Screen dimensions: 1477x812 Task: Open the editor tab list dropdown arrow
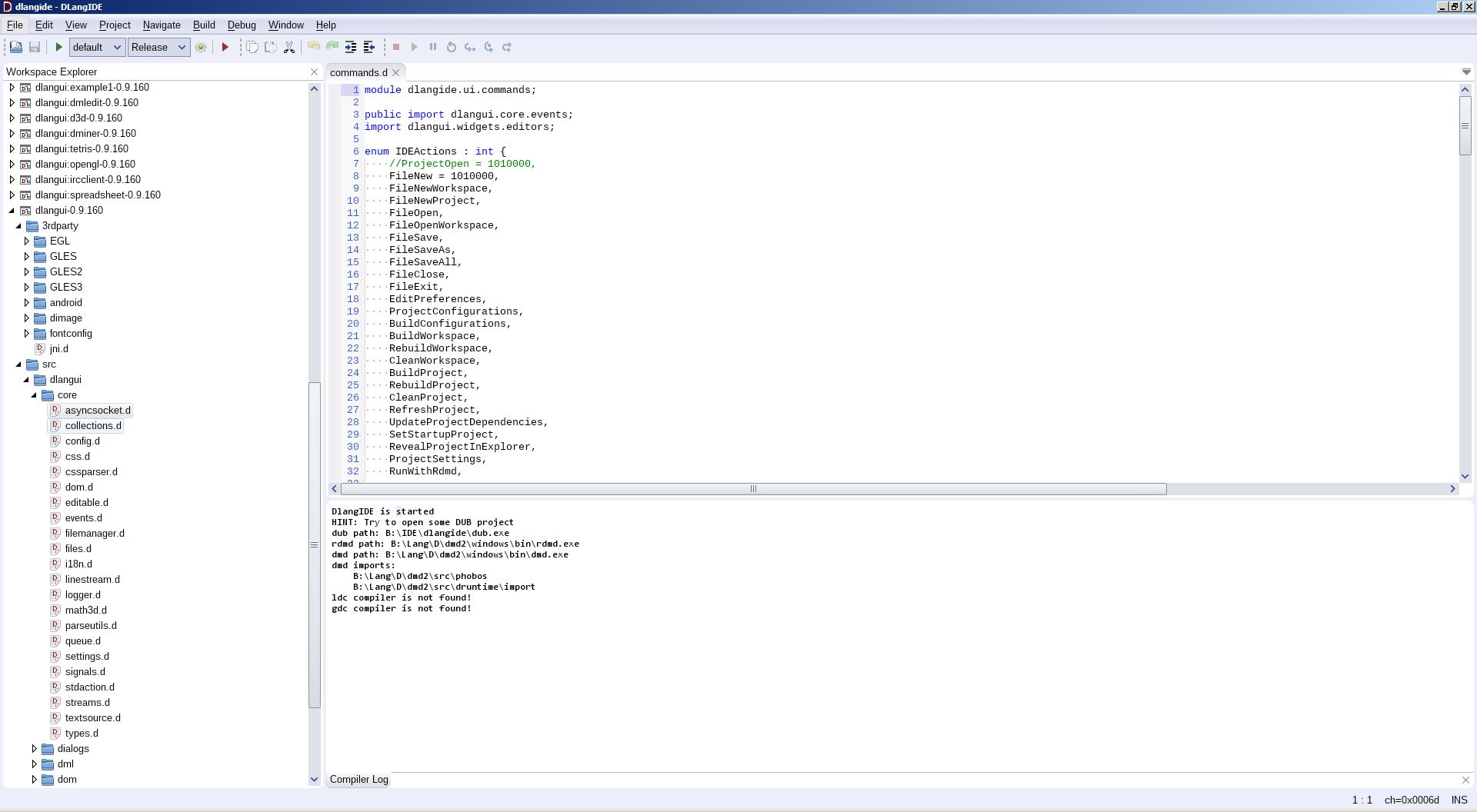tap(1465, 72)
